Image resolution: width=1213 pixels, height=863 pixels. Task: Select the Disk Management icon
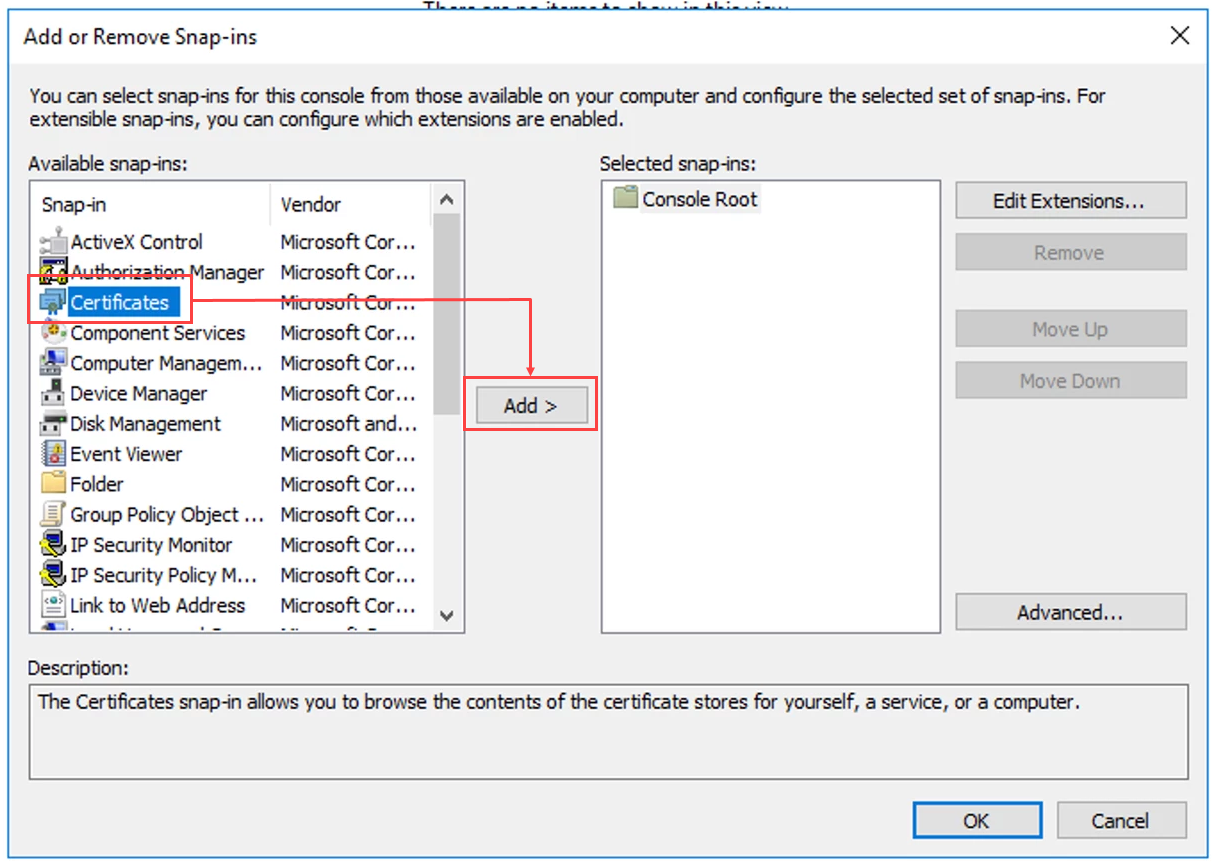pos(53,424)
